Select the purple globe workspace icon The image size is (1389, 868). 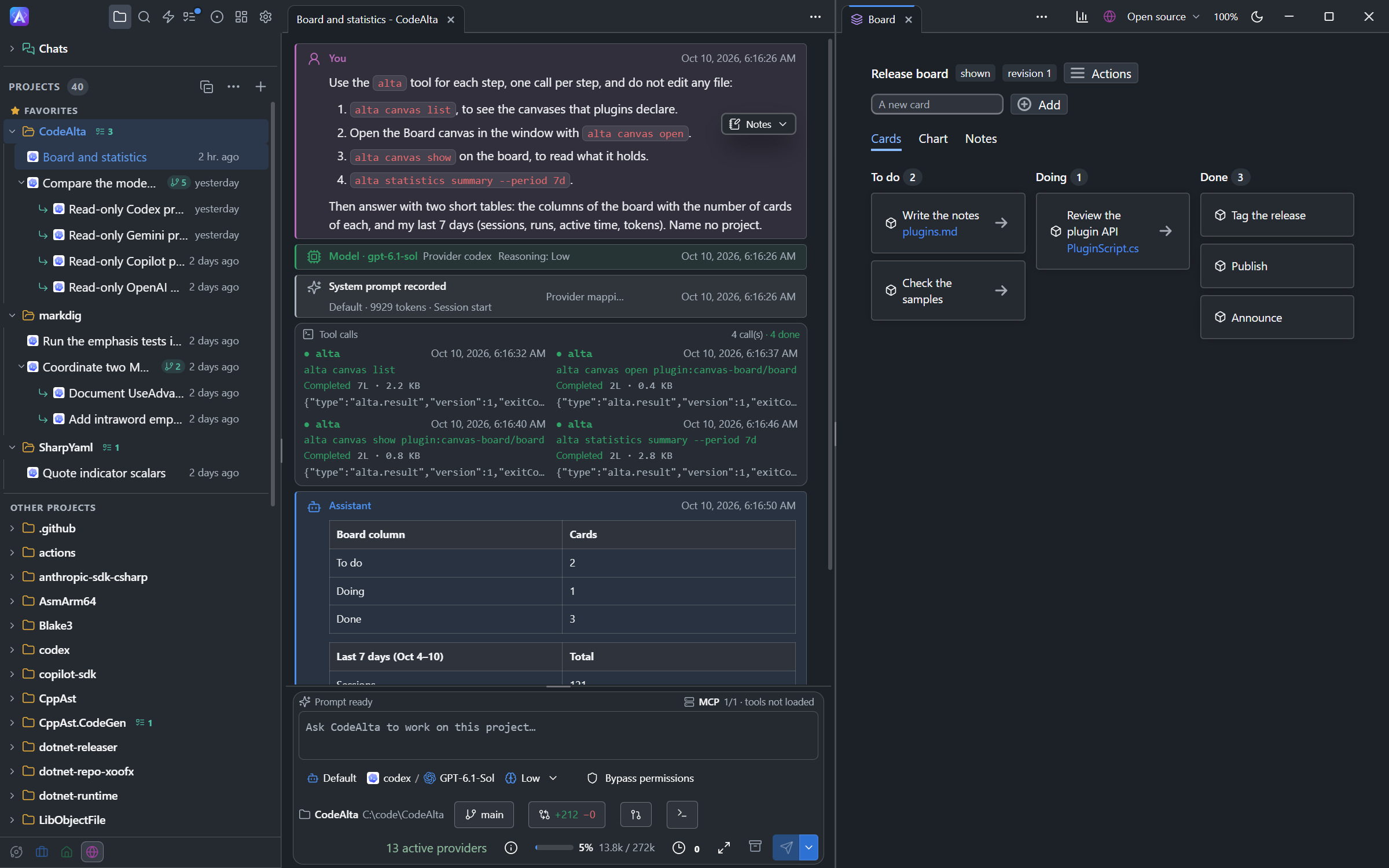(92, 852)
